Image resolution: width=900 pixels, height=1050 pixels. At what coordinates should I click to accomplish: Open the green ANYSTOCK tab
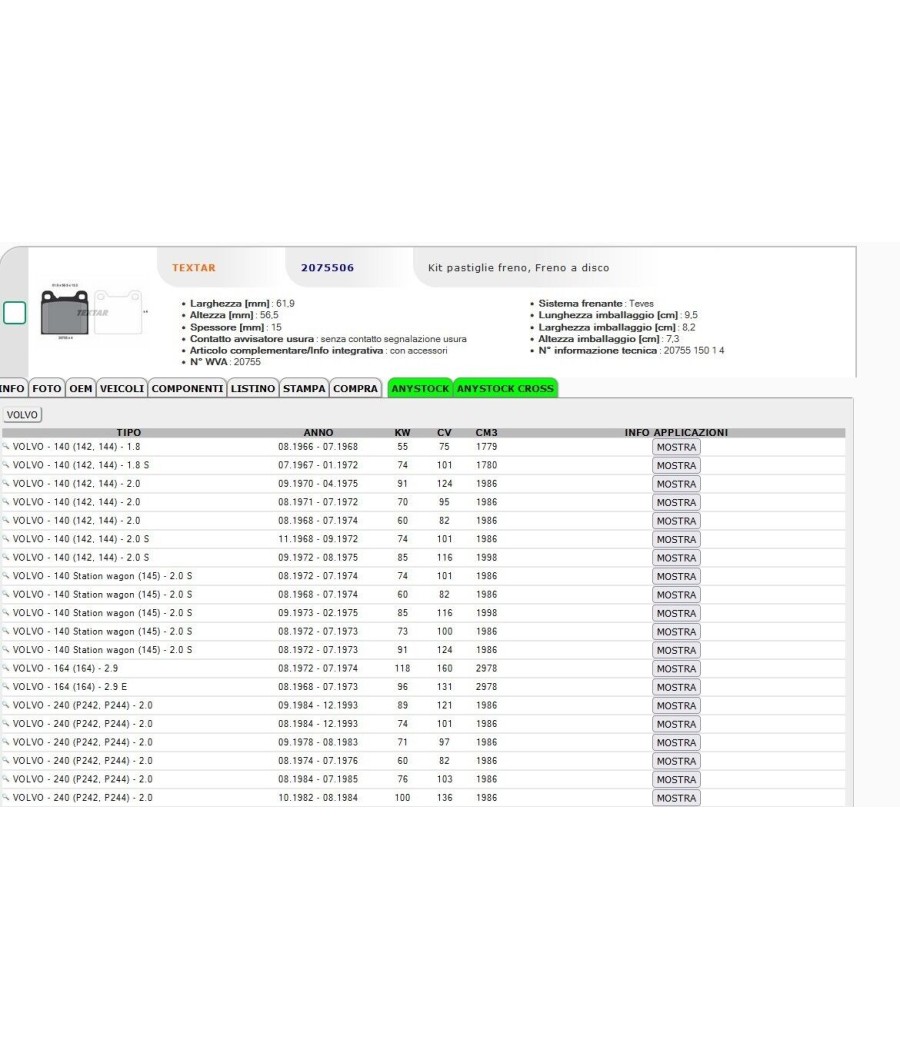tap(420, 388)
